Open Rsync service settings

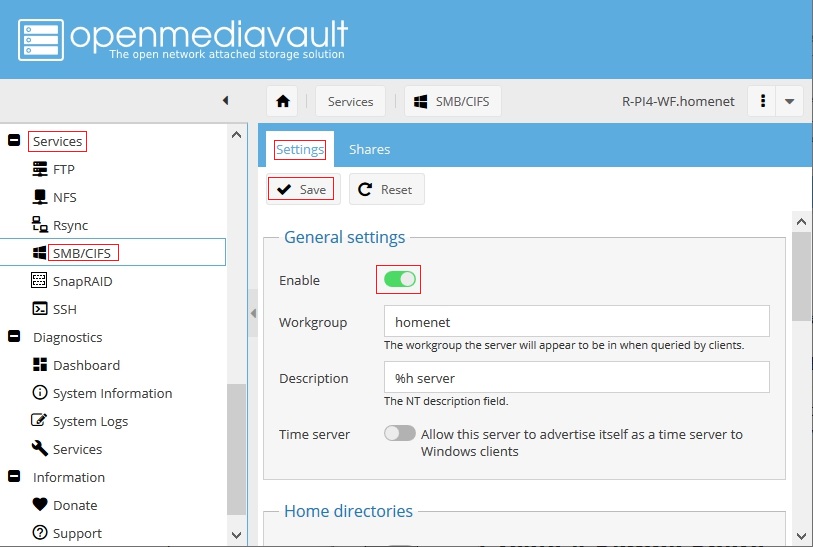coord(70,225)
